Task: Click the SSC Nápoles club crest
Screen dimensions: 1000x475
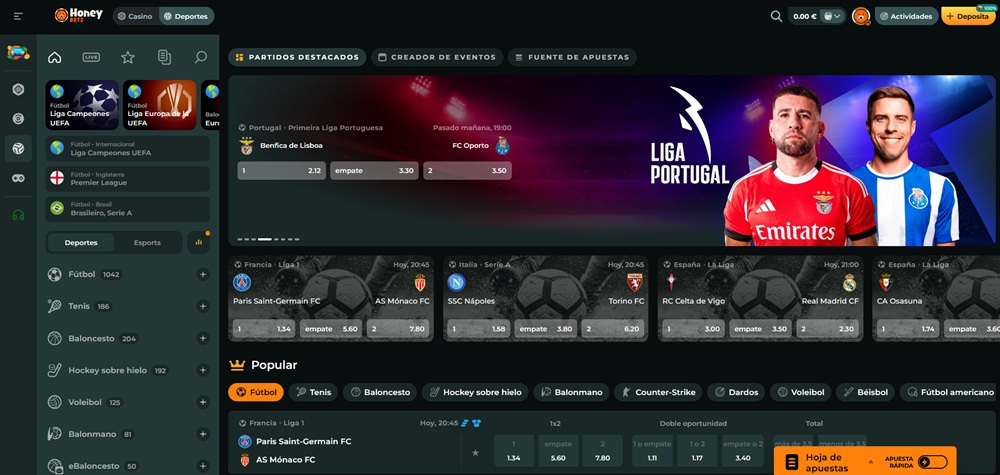Action: (456, 282)
